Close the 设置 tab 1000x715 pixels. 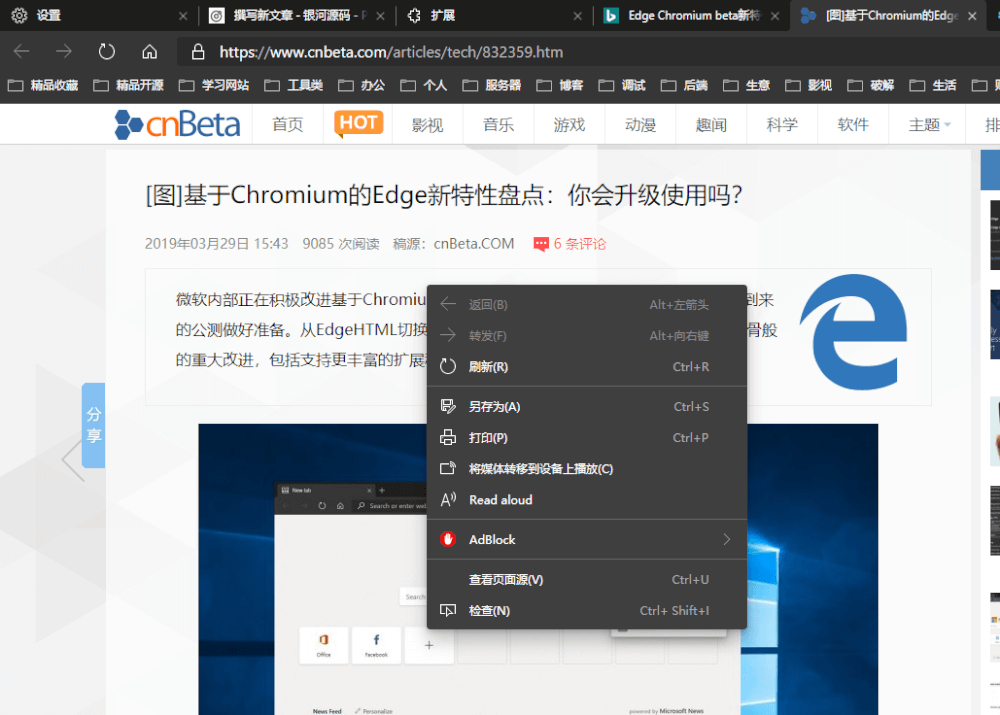tap(183, 16)
